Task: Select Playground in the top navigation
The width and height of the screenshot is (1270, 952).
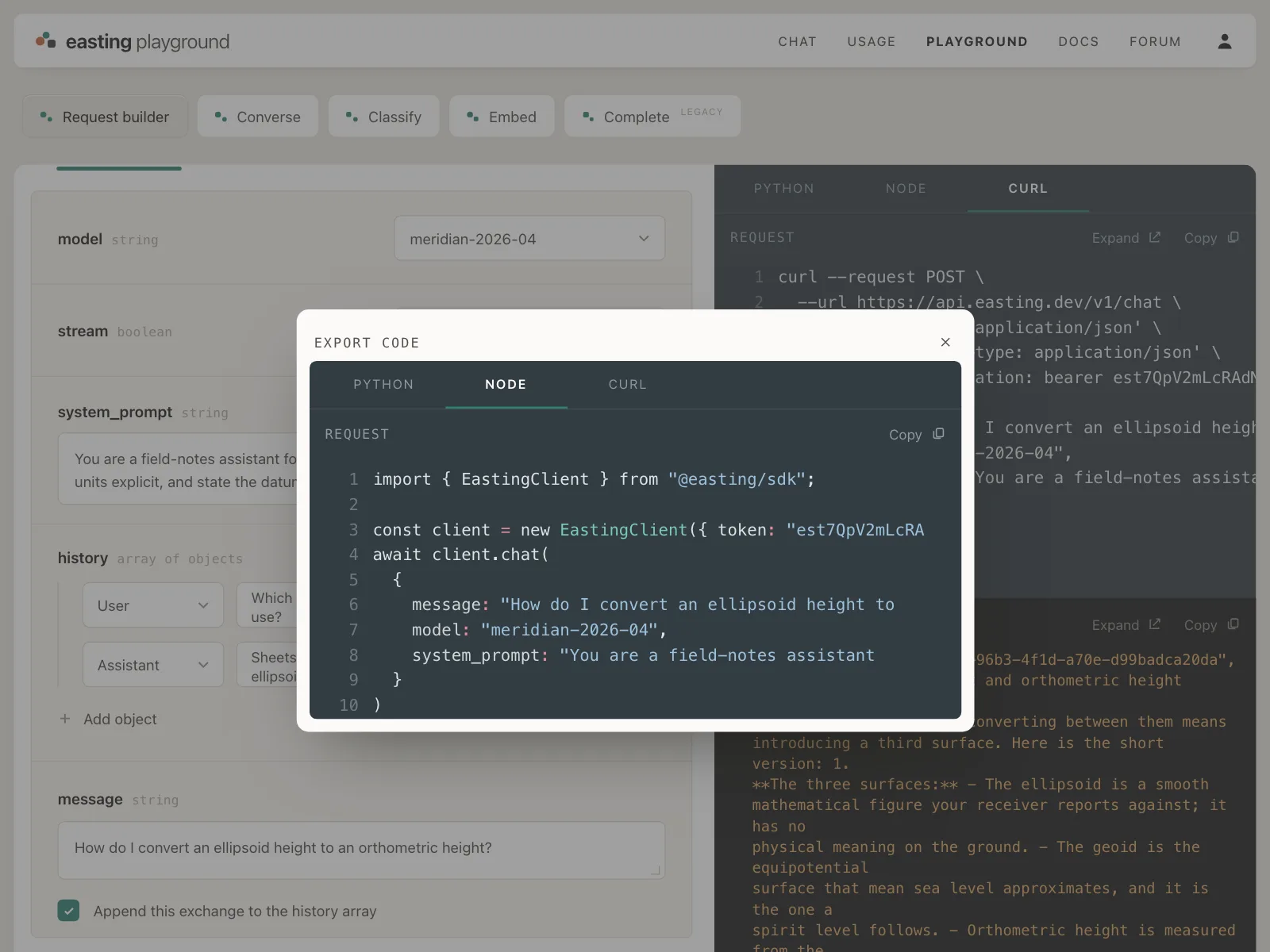Action: coord(976,41)
